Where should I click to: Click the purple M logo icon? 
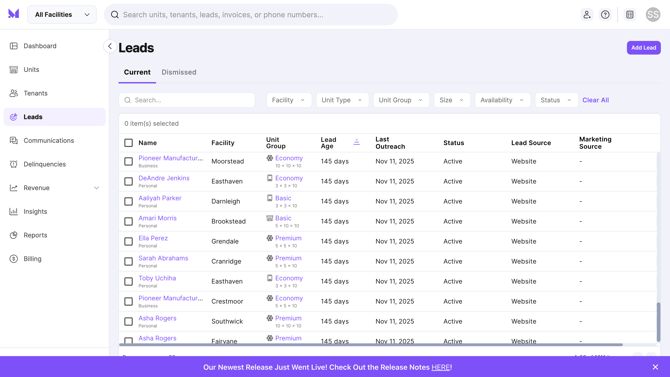coord(14,14)
